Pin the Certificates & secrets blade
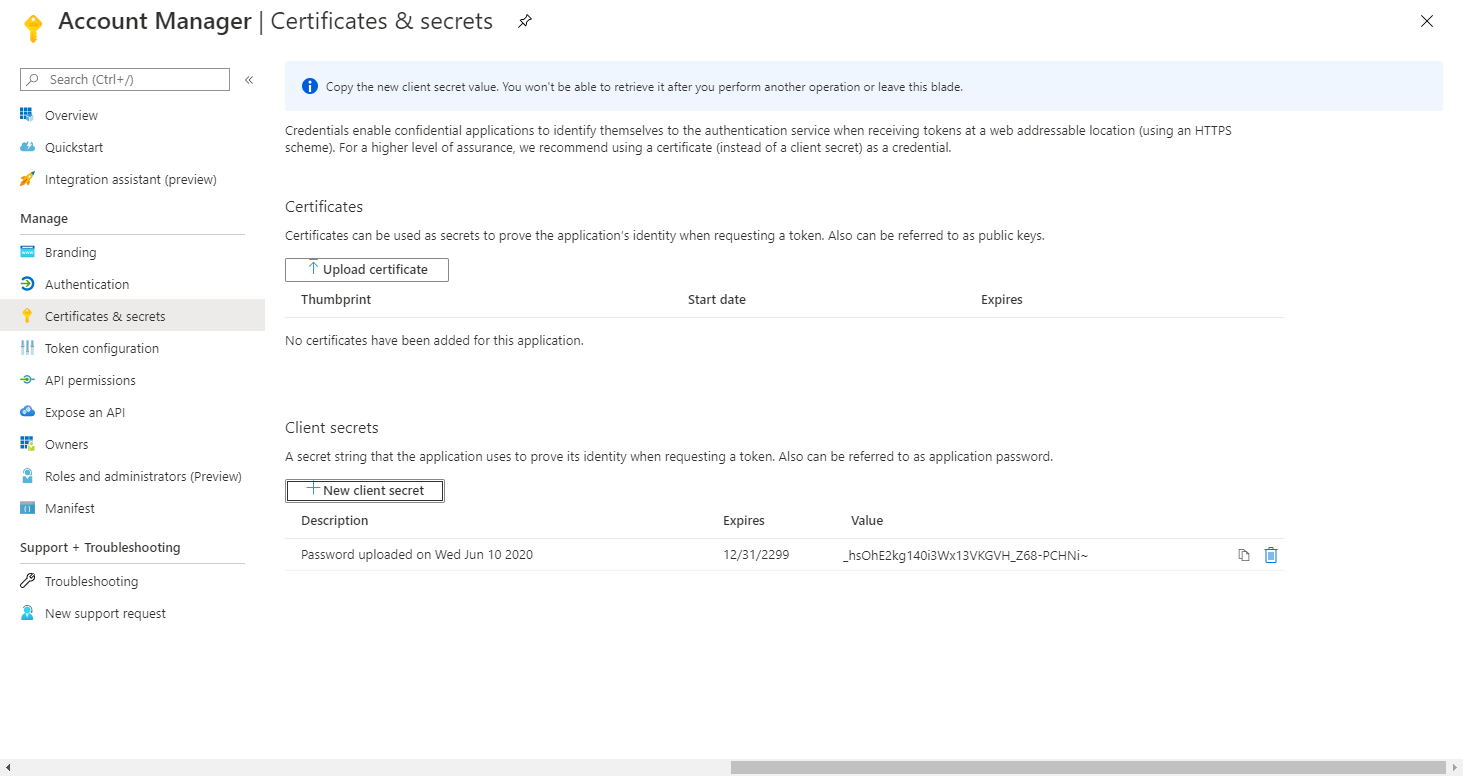1463x776 pixels. 525,21
